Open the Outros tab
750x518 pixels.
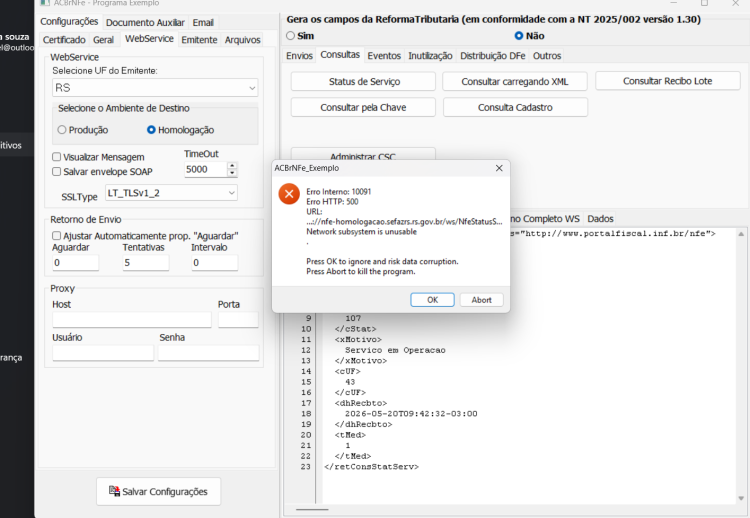pos(547,55)
